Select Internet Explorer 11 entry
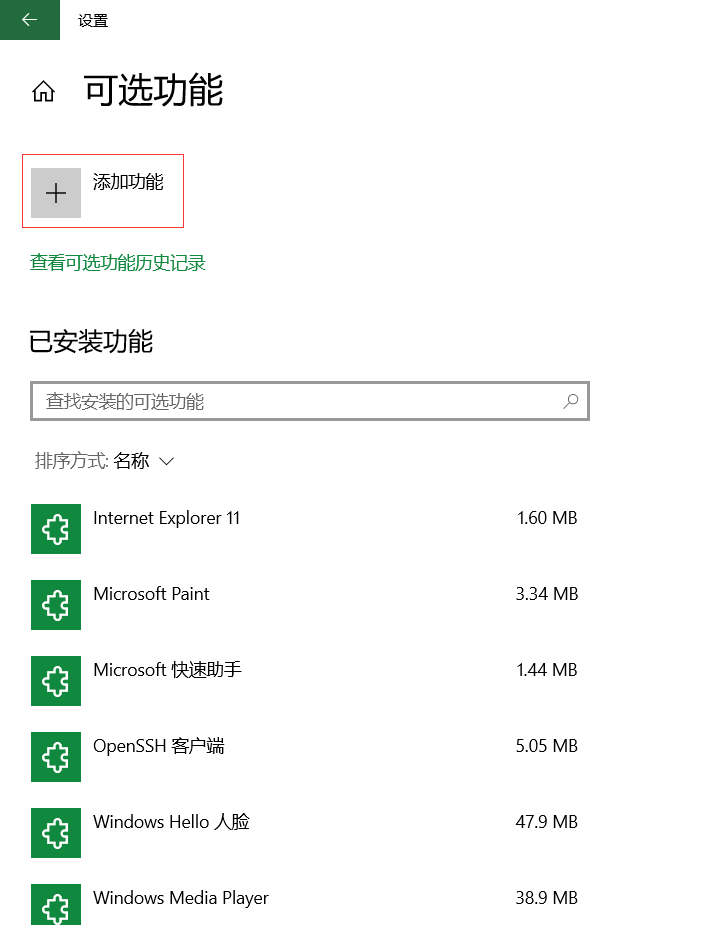Viewport: 708px width, 925px height. pyautogui.click(x=304, y=529)
